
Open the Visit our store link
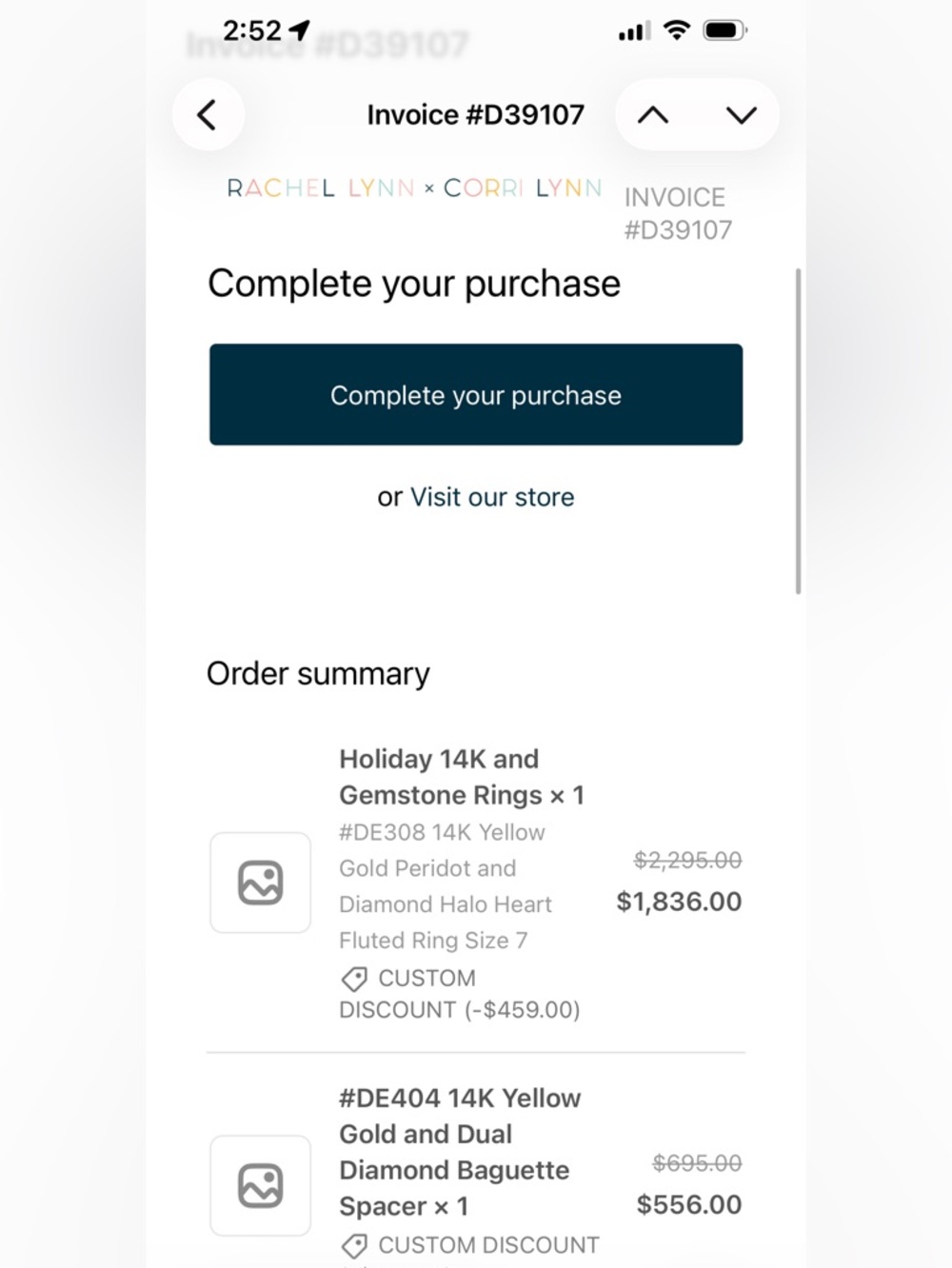coord(492,497)
